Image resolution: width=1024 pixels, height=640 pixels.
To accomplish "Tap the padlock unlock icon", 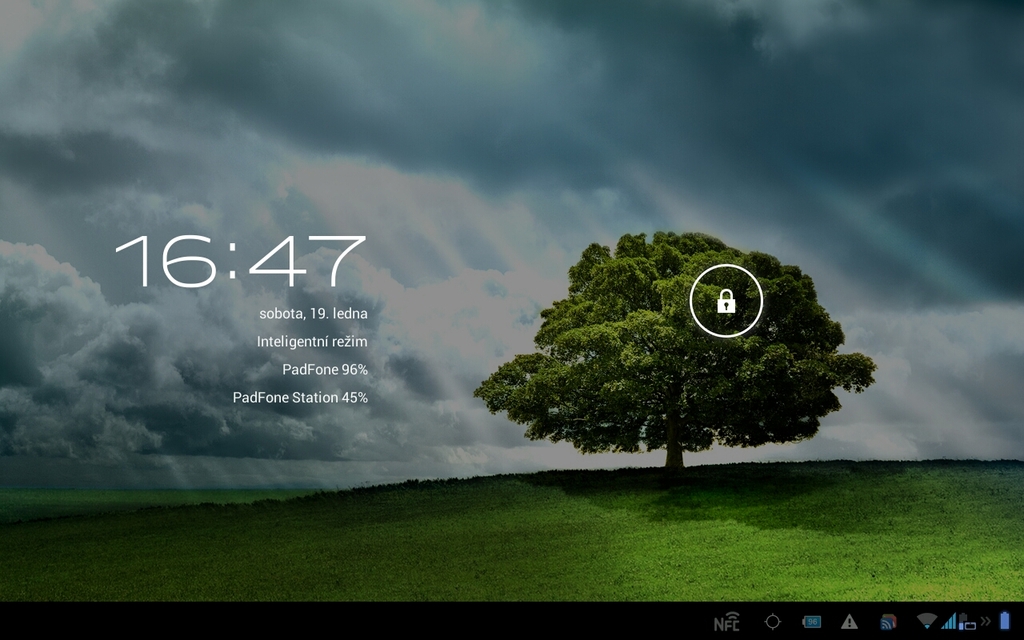I will 726,301.
